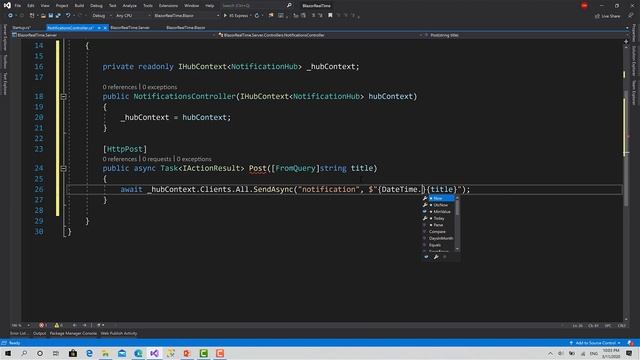Open the Edit menu

pyautogui.click(x=31, y=6)
